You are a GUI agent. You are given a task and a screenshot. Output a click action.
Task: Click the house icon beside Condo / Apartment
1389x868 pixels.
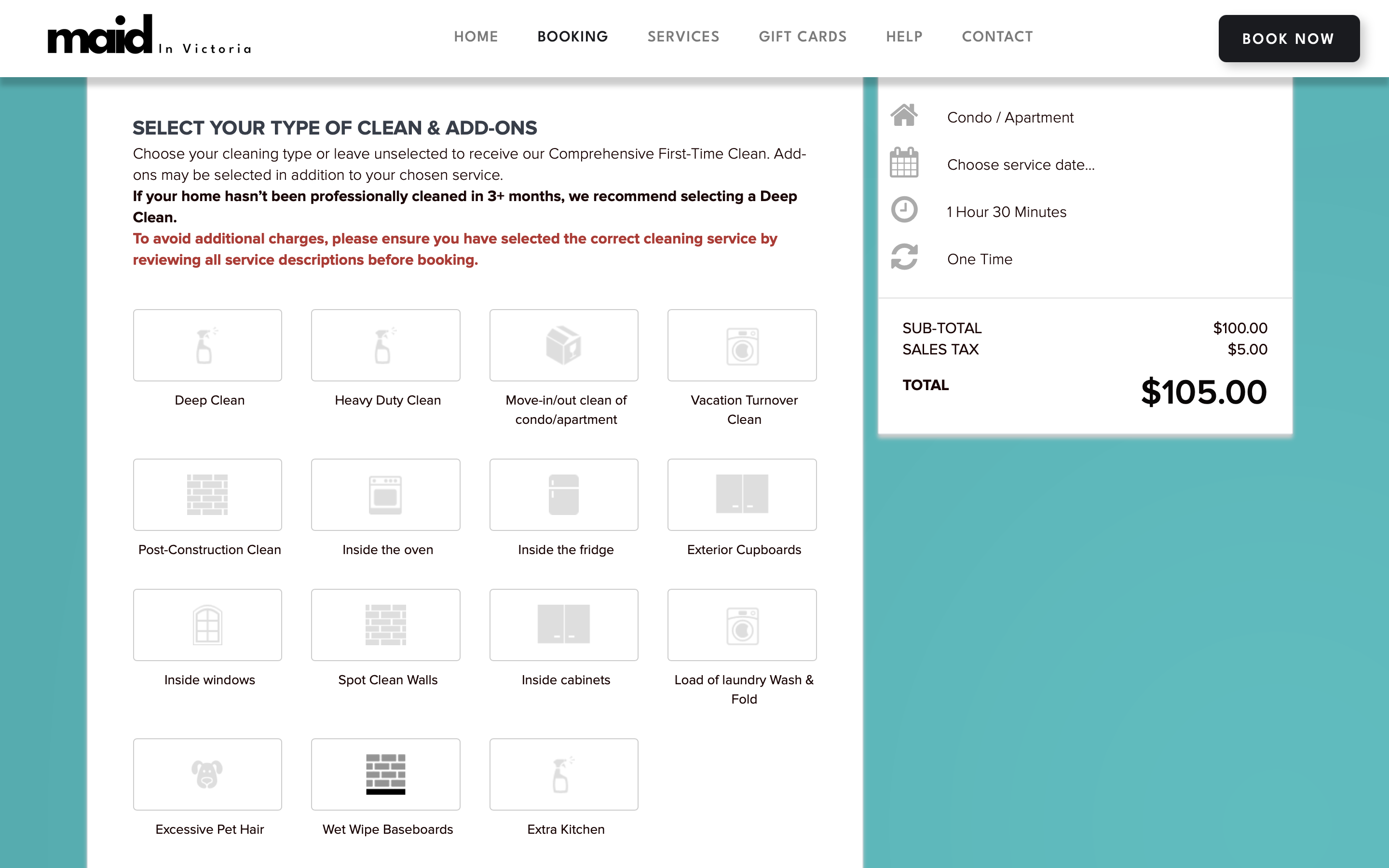(904, 115)
